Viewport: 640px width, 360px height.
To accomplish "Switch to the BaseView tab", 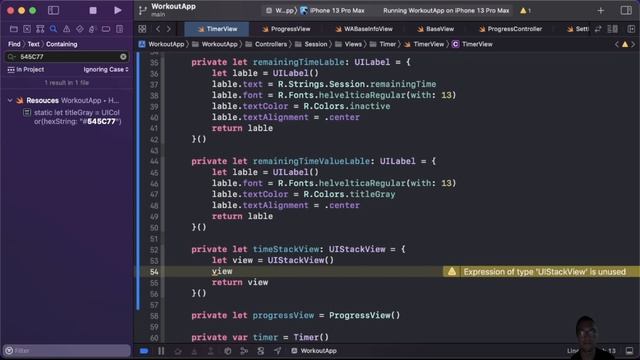I will tap(436, 29).
